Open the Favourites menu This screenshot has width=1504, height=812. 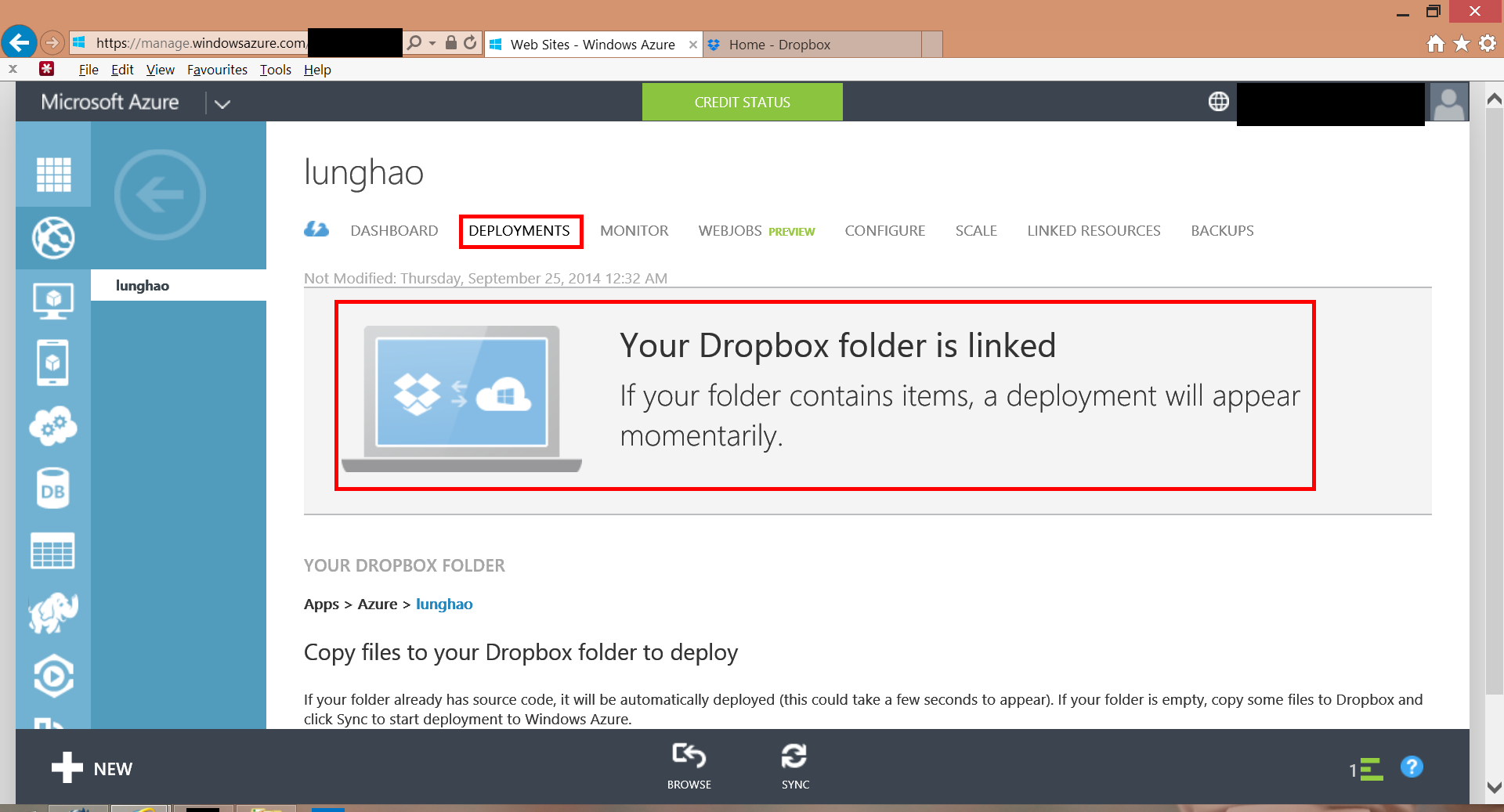[217, 70]
